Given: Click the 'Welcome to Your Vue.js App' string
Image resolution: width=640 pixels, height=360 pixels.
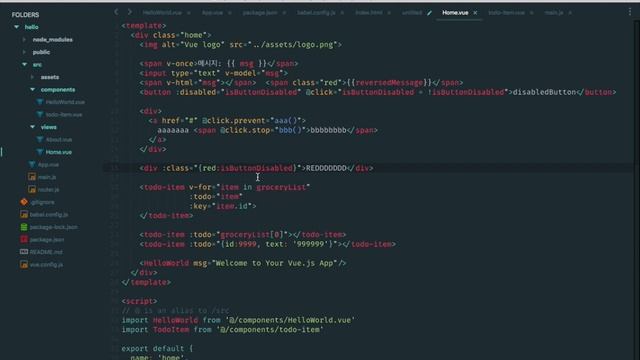Looking at the screenshot, I should (274, 263).
